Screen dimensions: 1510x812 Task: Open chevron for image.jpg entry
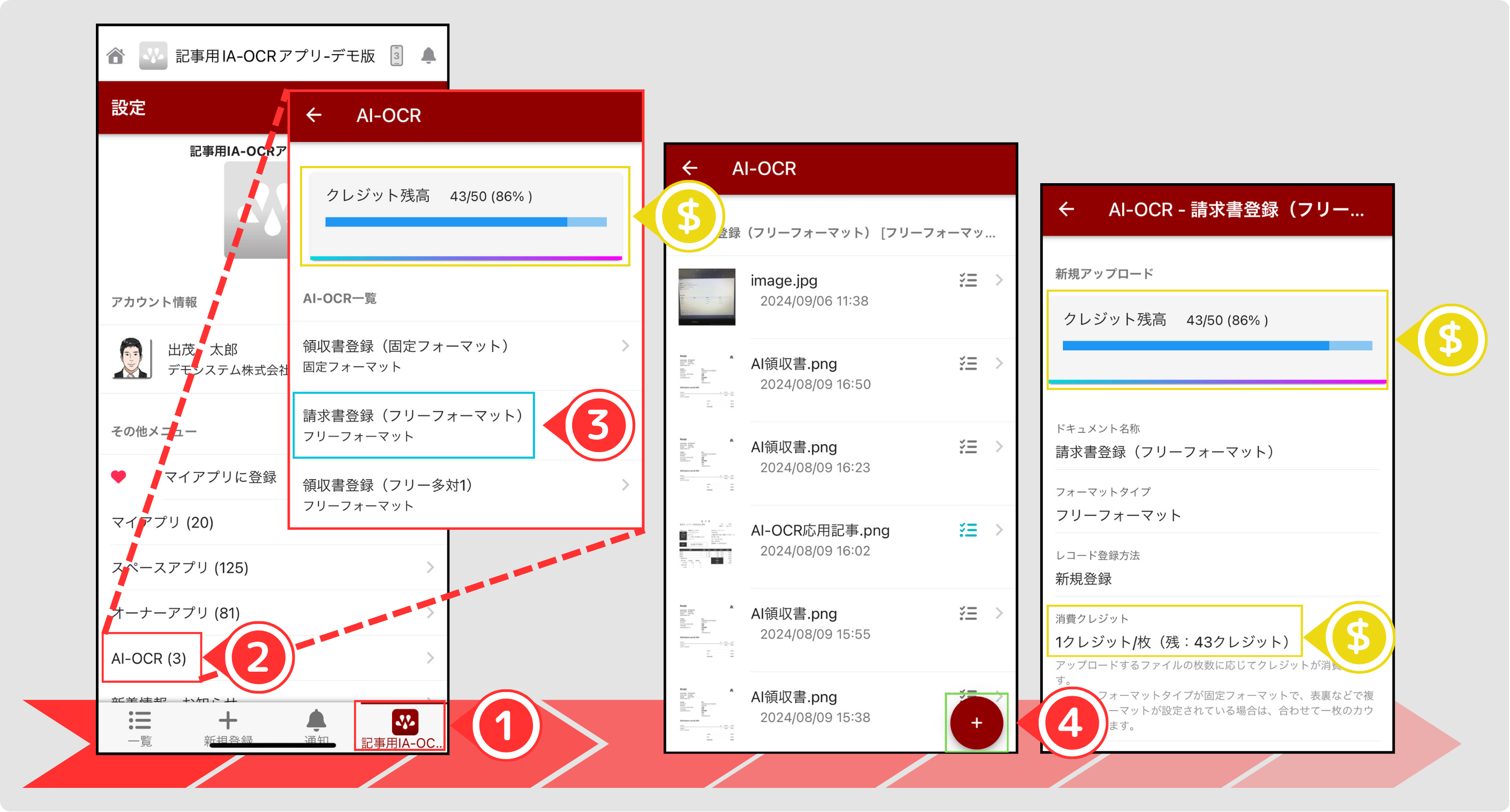coord(1000,280)
